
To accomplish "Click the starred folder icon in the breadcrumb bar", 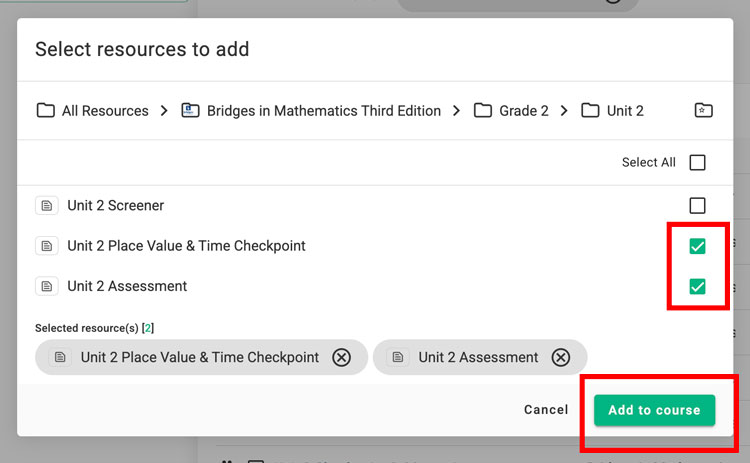I will pos(703,111).
